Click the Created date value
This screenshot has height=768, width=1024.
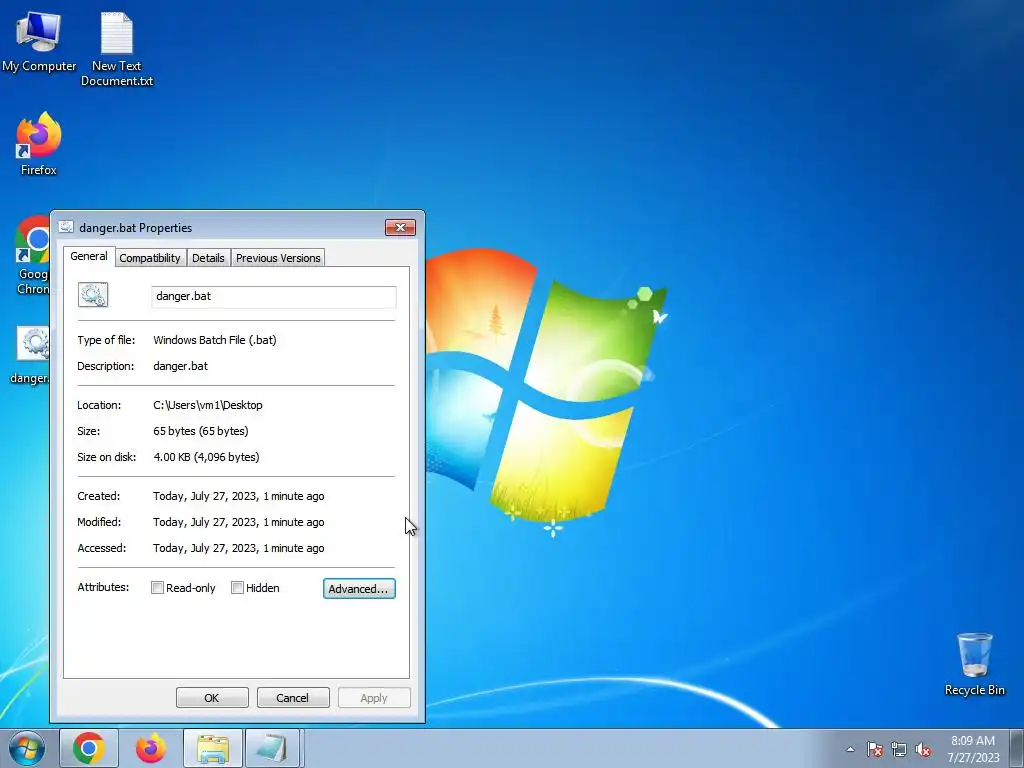coord(238,496)
